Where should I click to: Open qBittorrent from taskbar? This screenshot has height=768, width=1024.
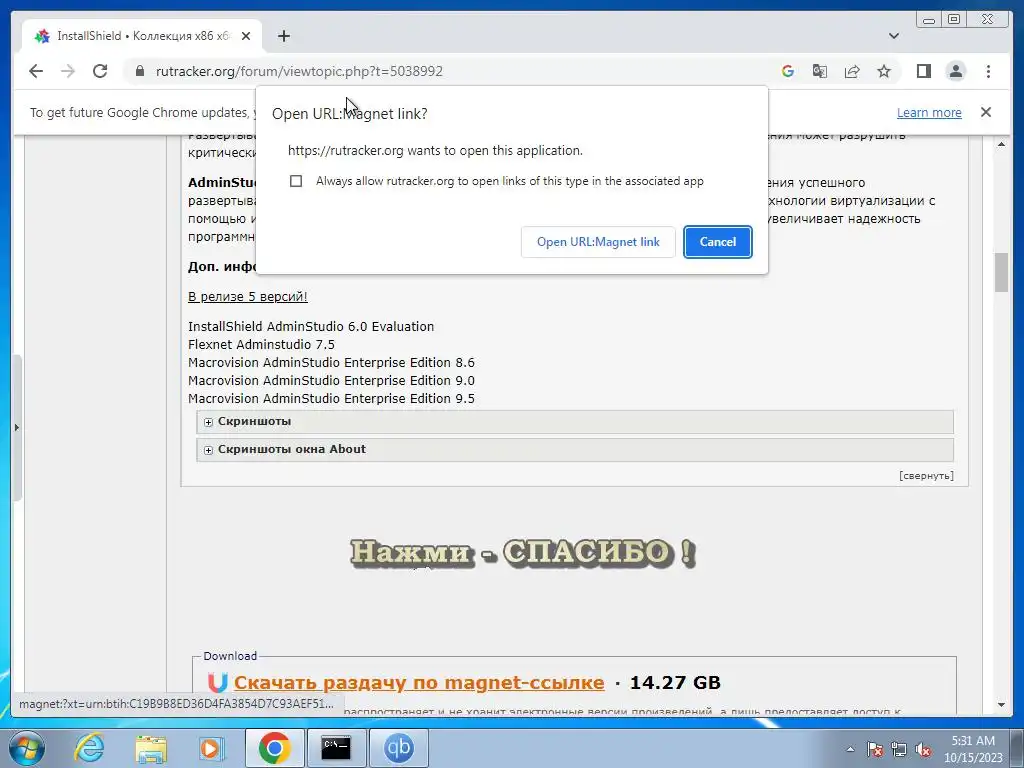pyautogui.click(x=398, y=748)
